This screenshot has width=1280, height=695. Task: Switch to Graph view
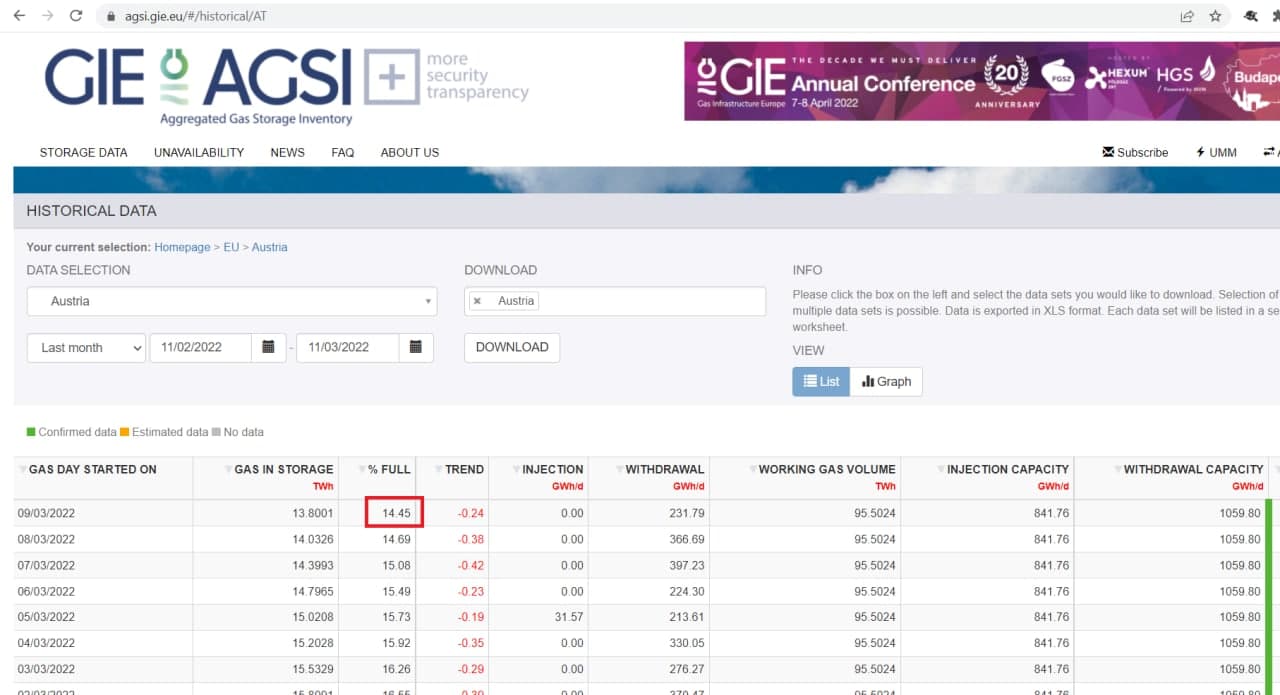pyautogui.click(x=886, y=381)
